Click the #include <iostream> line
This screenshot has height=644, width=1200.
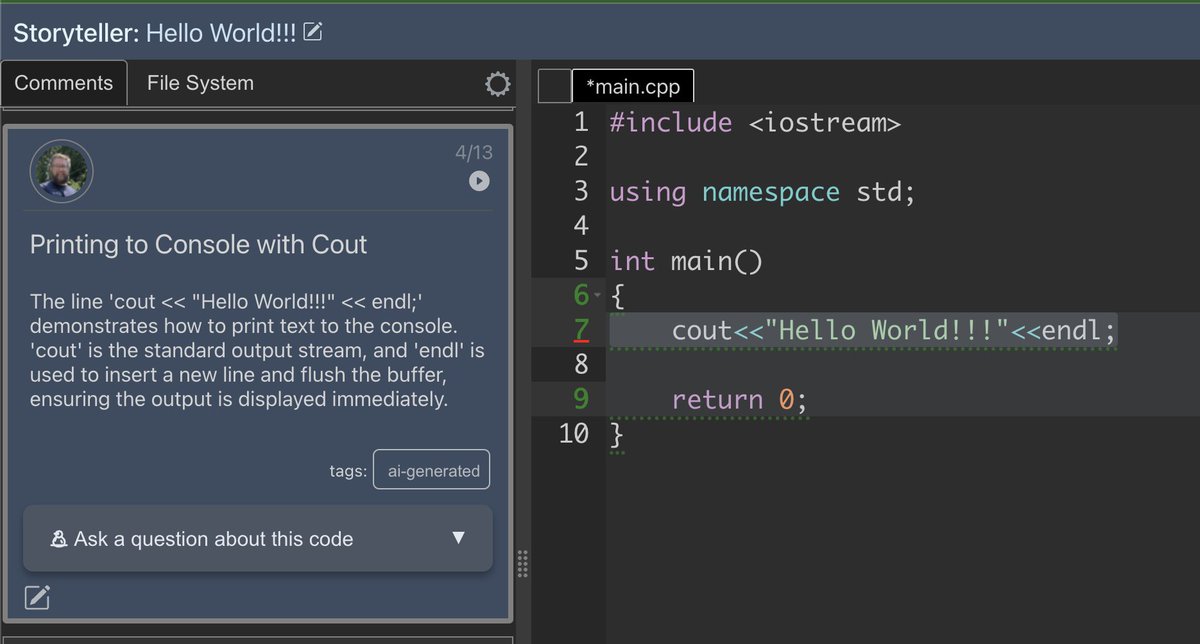755,123
